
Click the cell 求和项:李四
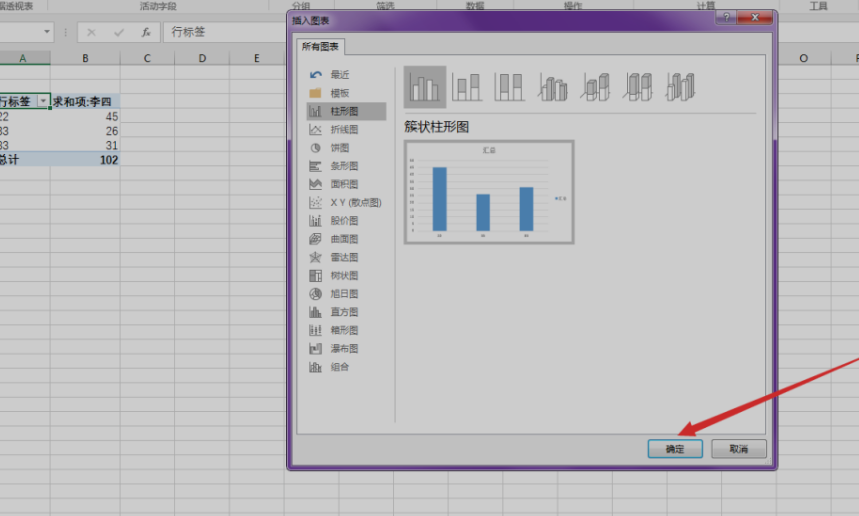click(85, 101)
